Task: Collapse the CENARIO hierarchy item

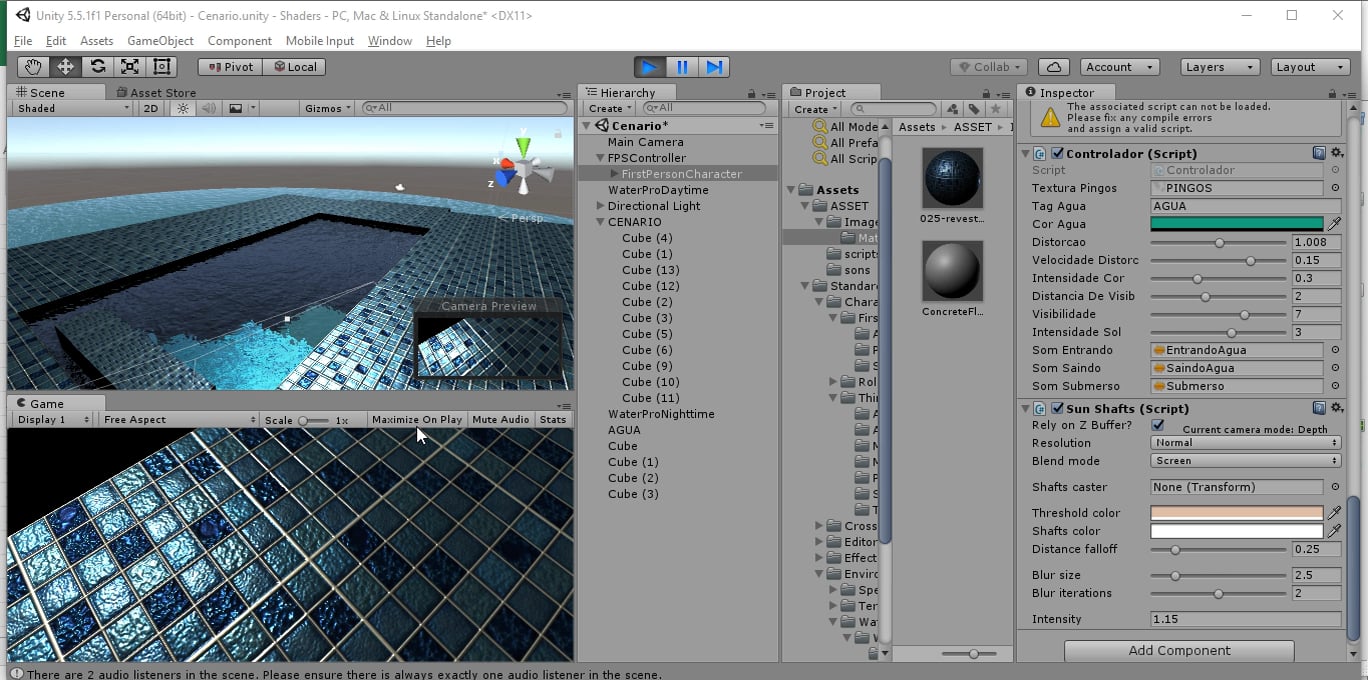Action: (600, 222)
